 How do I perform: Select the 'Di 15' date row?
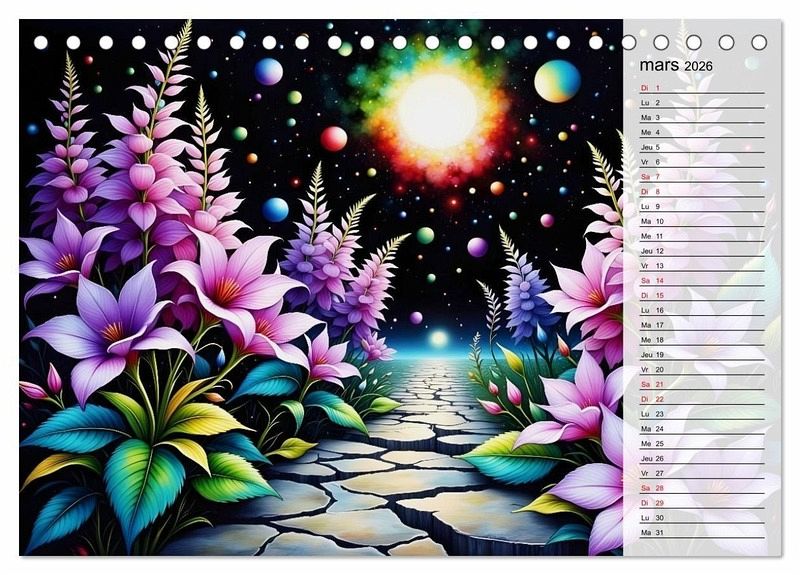(703, 295)
